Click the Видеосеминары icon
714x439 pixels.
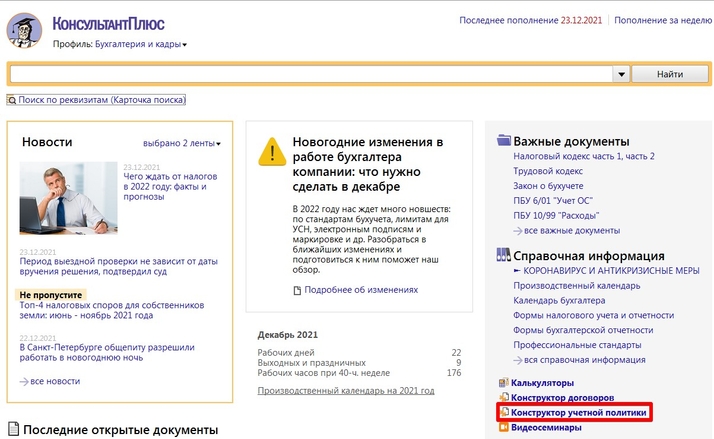coord(503,428)
